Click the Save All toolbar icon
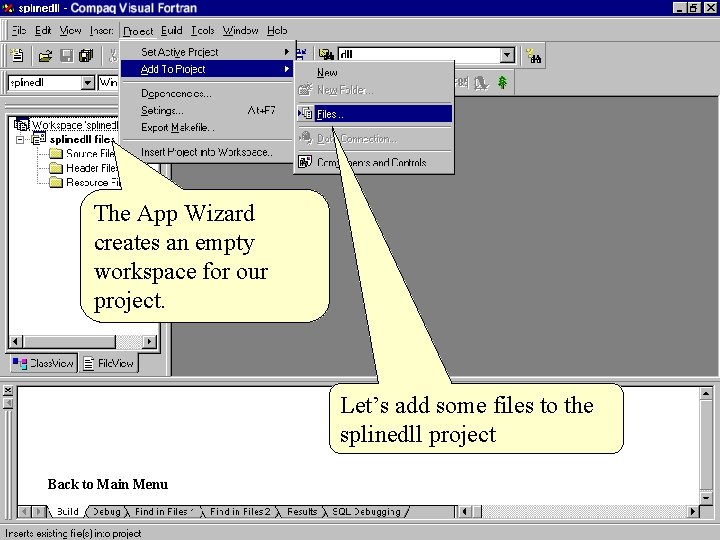The width and height of the screenshot is (720, 540). (86, 56)
